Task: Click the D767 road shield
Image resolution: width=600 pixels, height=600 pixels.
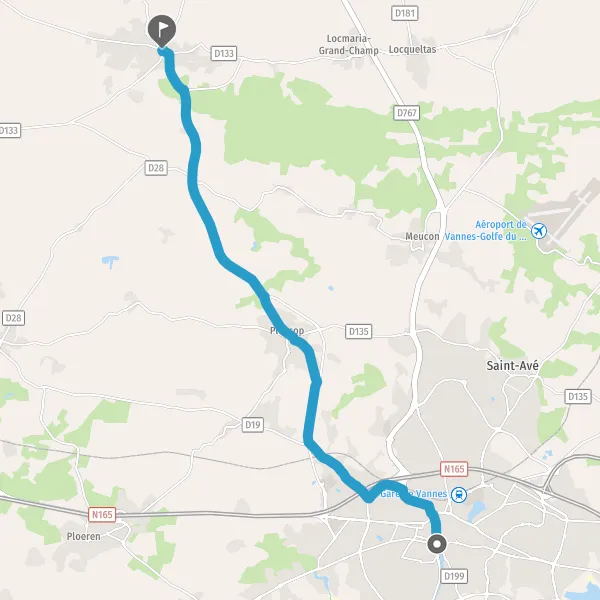Action: [x=406, y=112]
